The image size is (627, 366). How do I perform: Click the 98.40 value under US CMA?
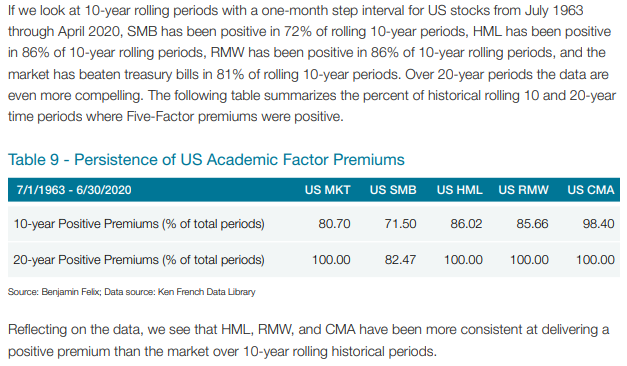tap(598, 224)
